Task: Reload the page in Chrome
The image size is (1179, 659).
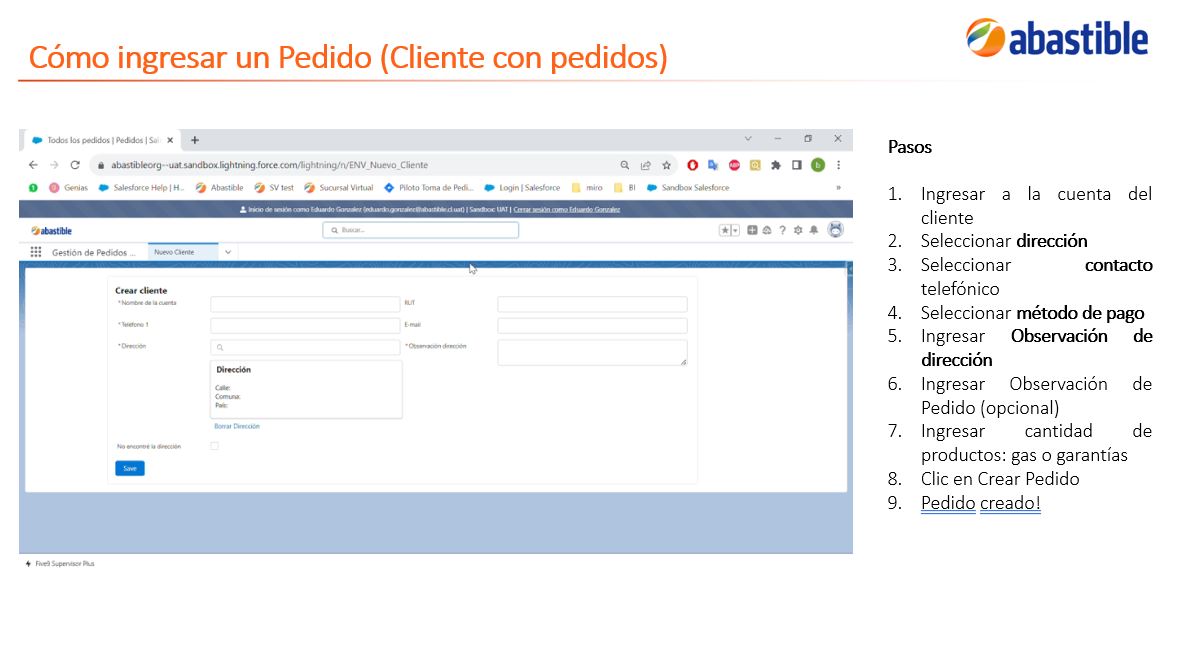Action: (x=75, y=165)
